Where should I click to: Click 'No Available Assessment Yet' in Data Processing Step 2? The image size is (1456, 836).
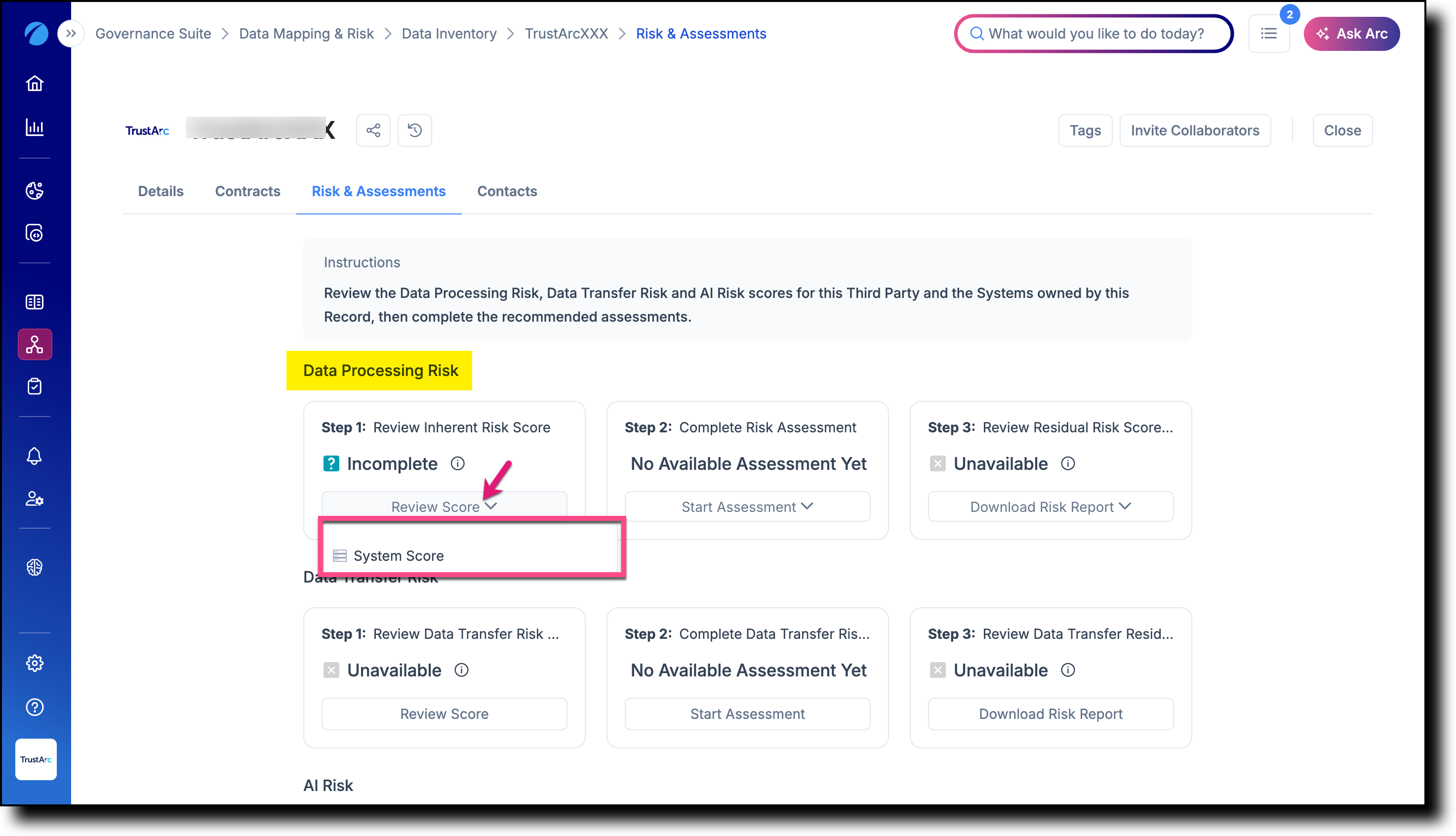pos(748,463)
